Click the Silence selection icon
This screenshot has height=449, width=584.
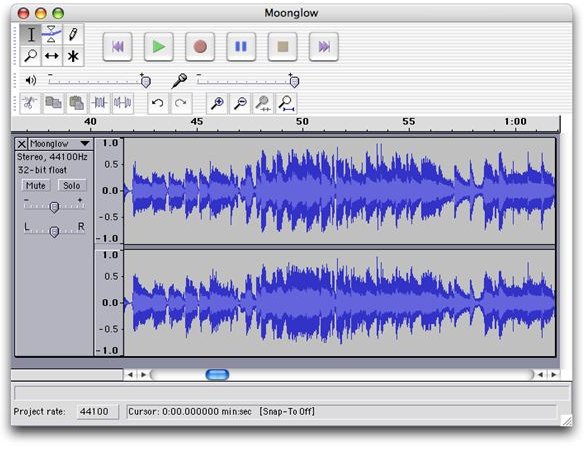click(123, 103)
